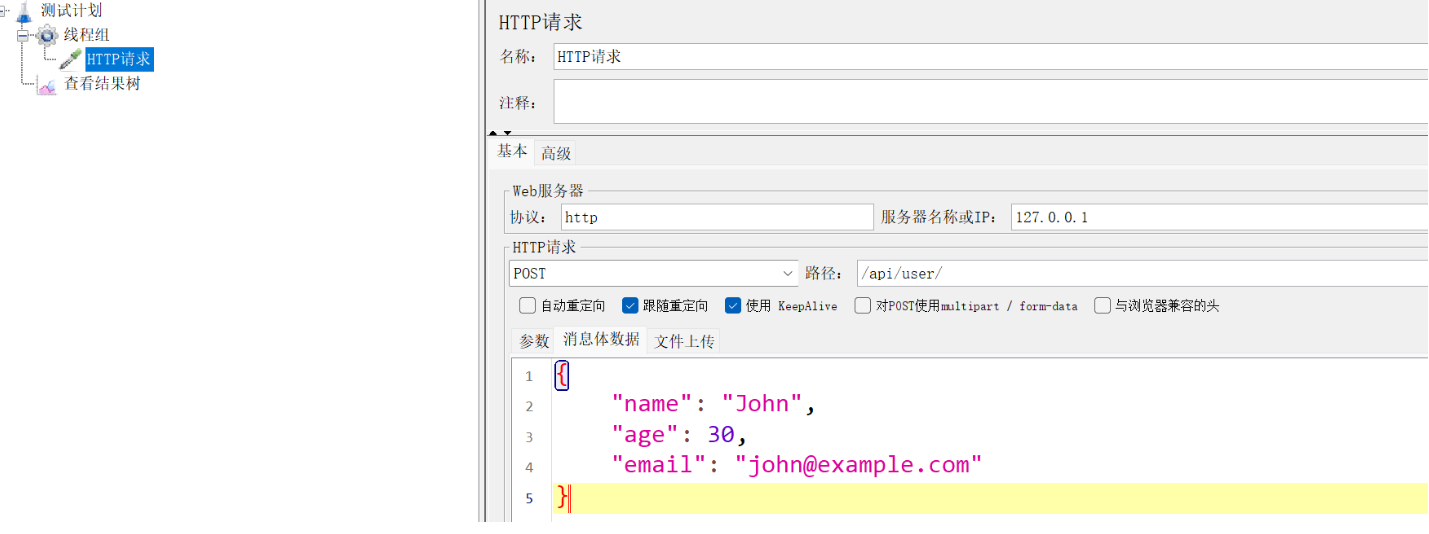Collapse the 测试计划 tree node
This screenshot has width=1429, height=534.
(5, 11)
